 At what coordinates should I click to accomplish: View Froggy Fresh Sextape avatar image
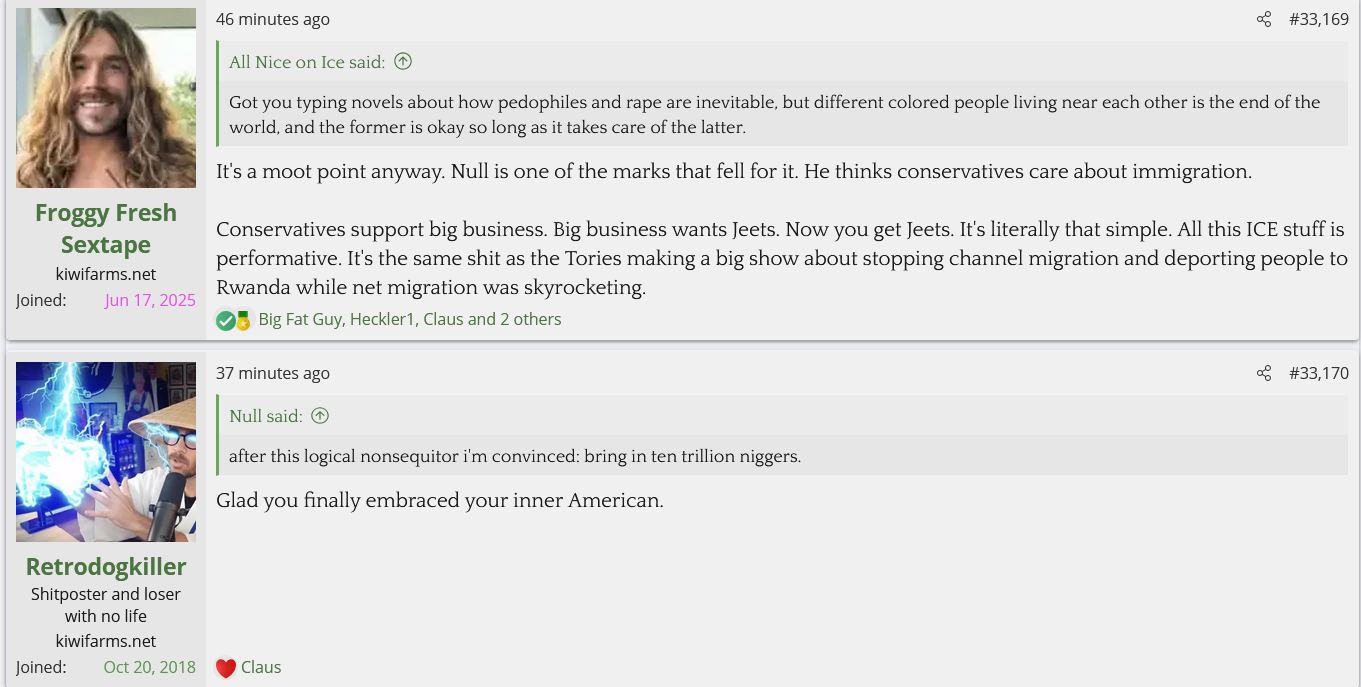106,98
